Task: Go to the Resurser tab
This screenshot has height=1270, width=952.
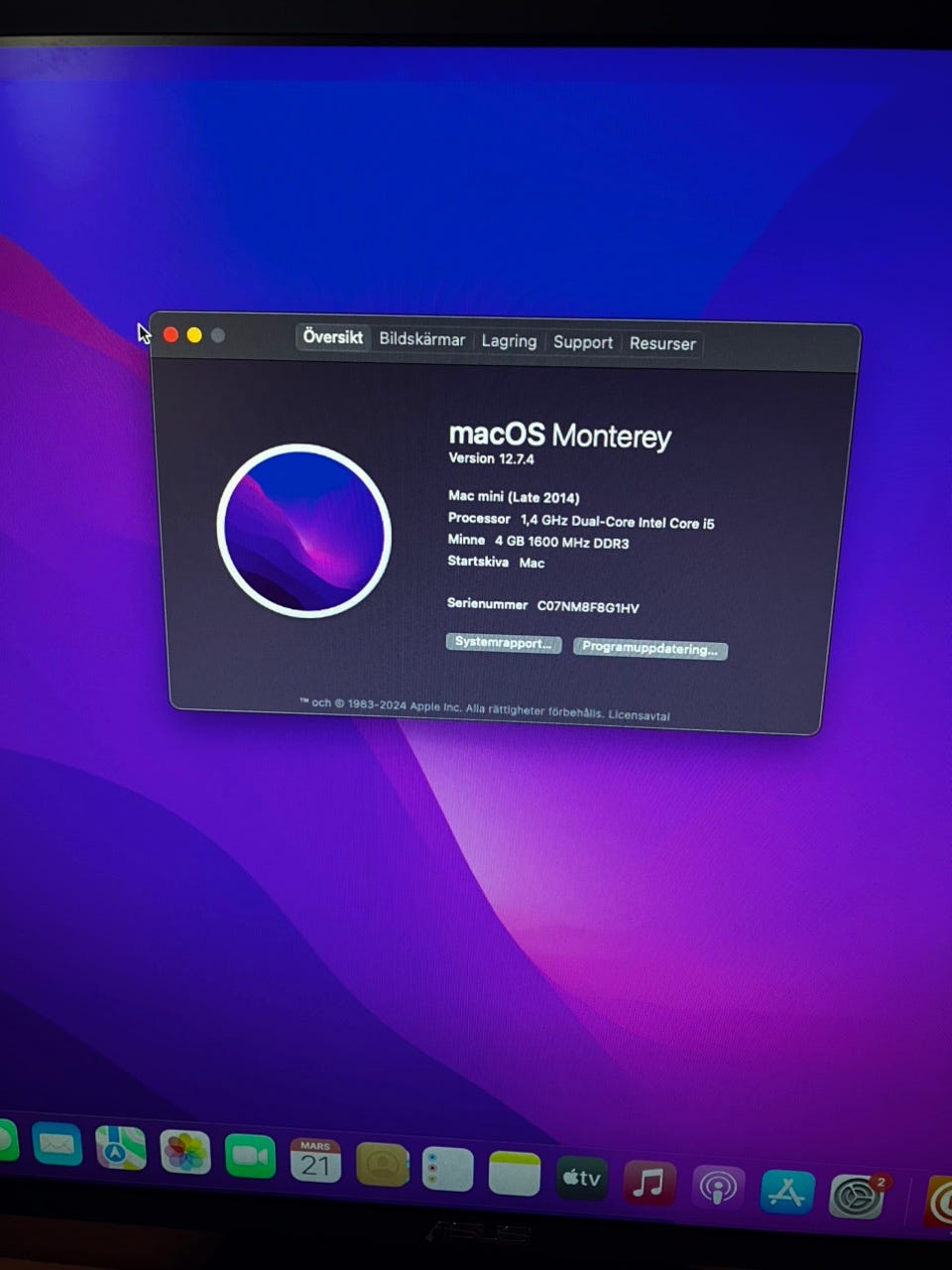Action: pos(662,344)
